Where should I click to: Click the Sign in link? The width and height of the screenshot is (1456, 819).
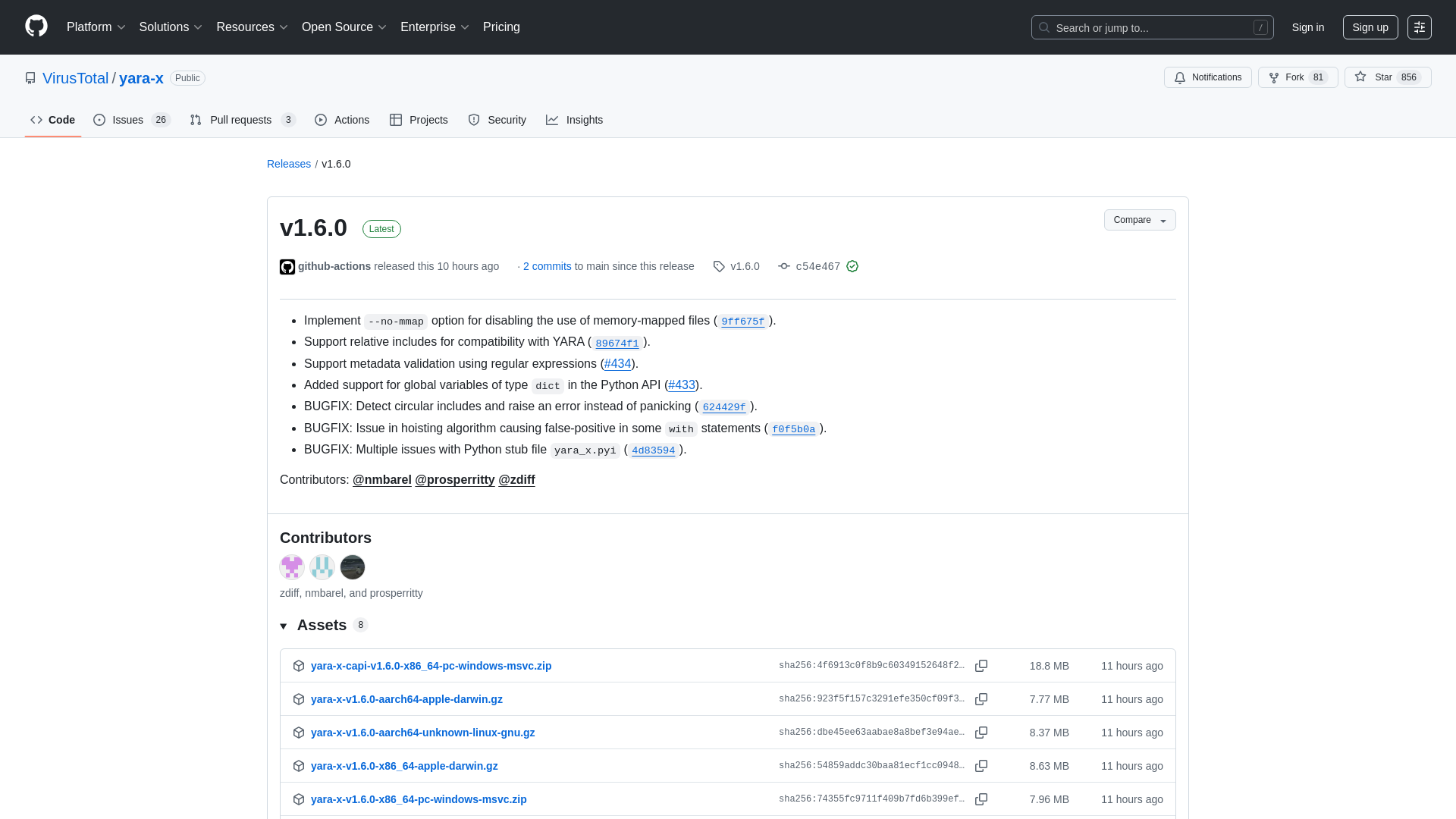(x=1308, y=27)
